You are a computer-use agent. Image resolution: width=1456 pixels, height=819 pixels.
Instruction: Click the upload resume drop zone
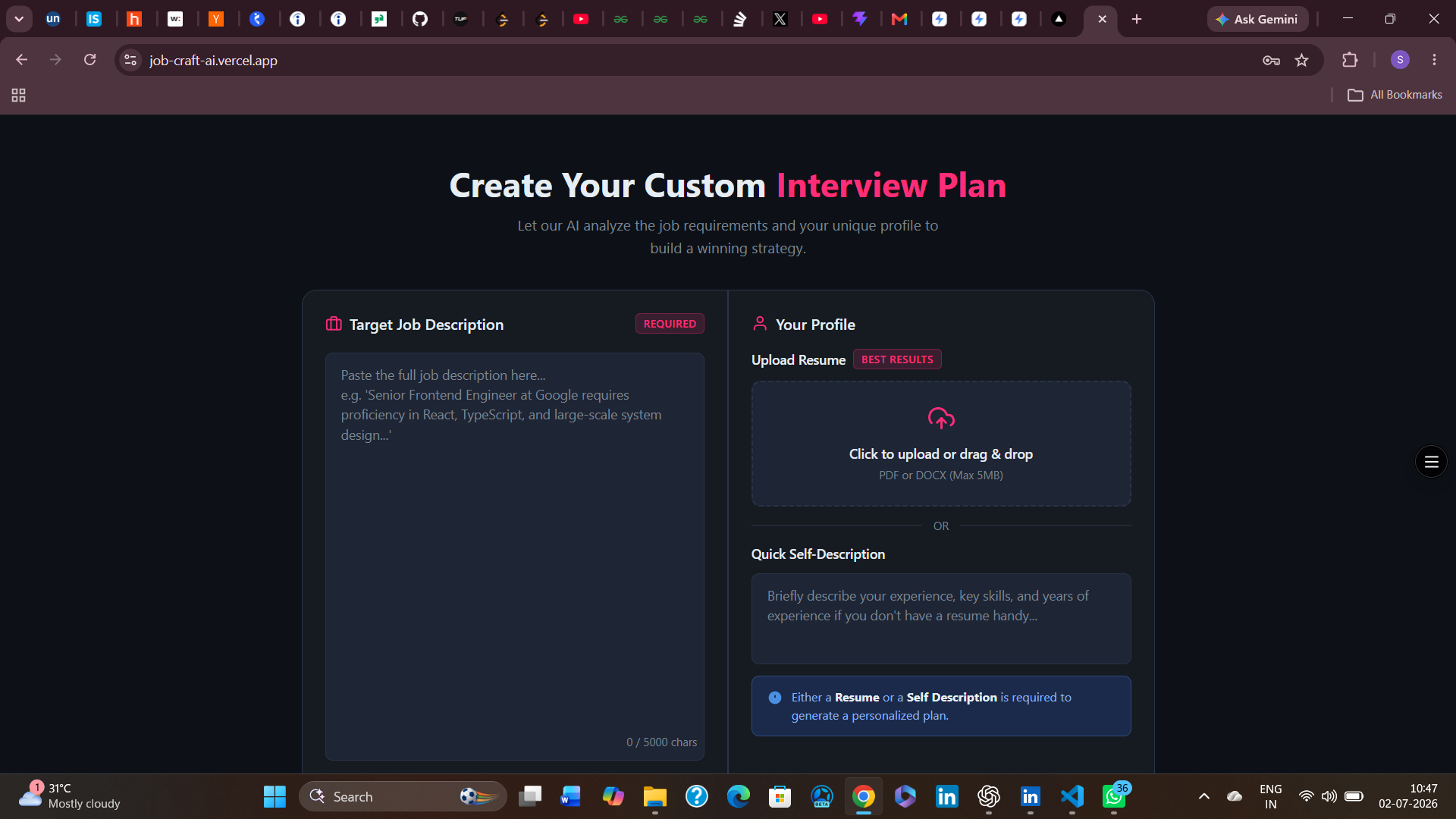941,444
